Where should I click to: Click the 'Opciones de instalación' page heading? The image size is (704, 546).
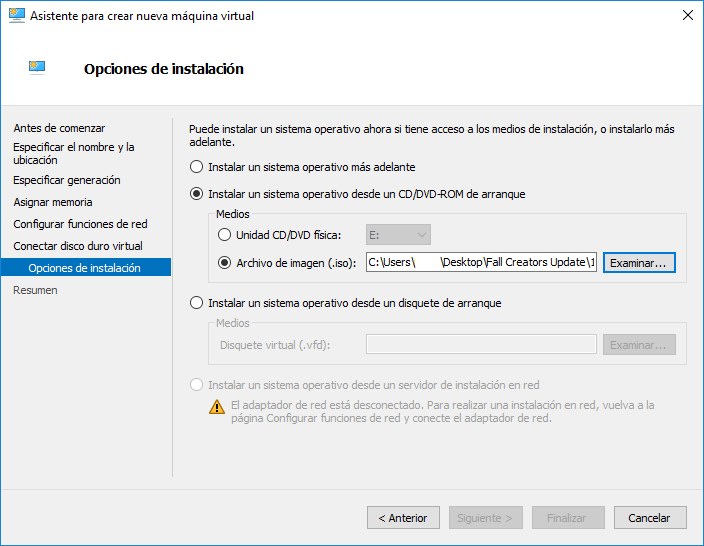click(164, 69)
